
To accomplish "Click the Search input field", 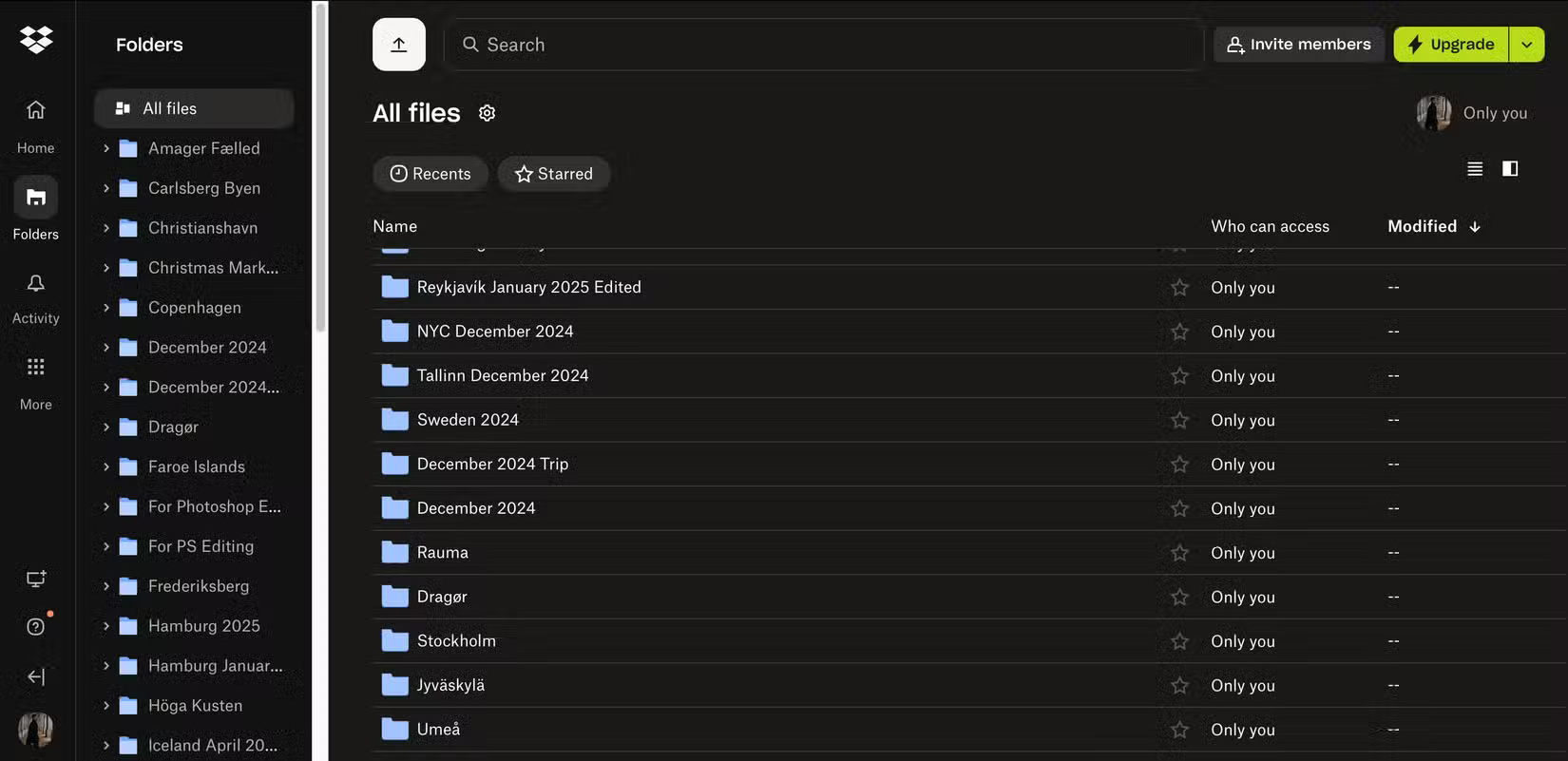I will 823,45.
